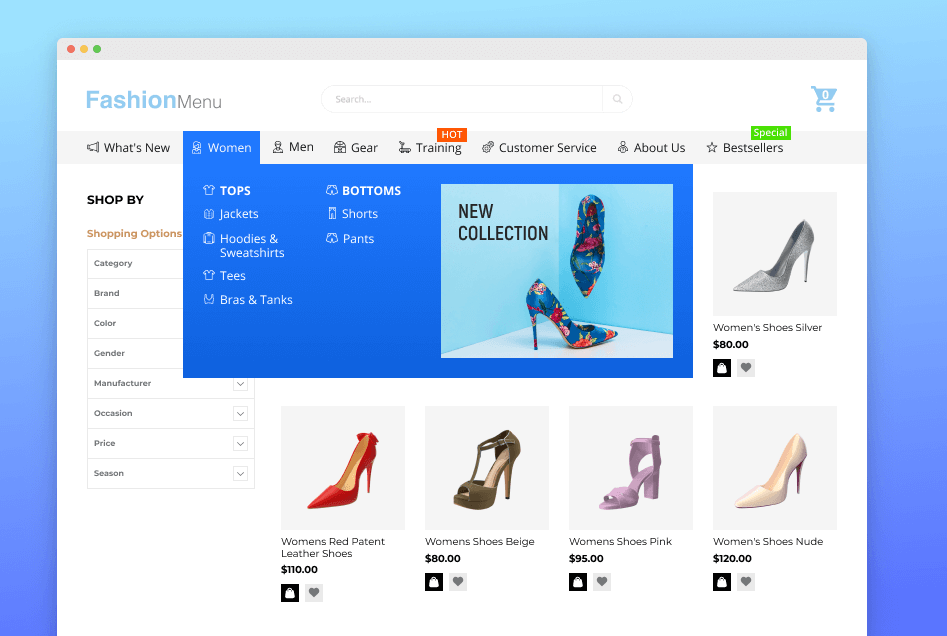Wishlist the Women's Shoes Nude
This screenshot has width=947, height=636.
[x=746, y=582]
